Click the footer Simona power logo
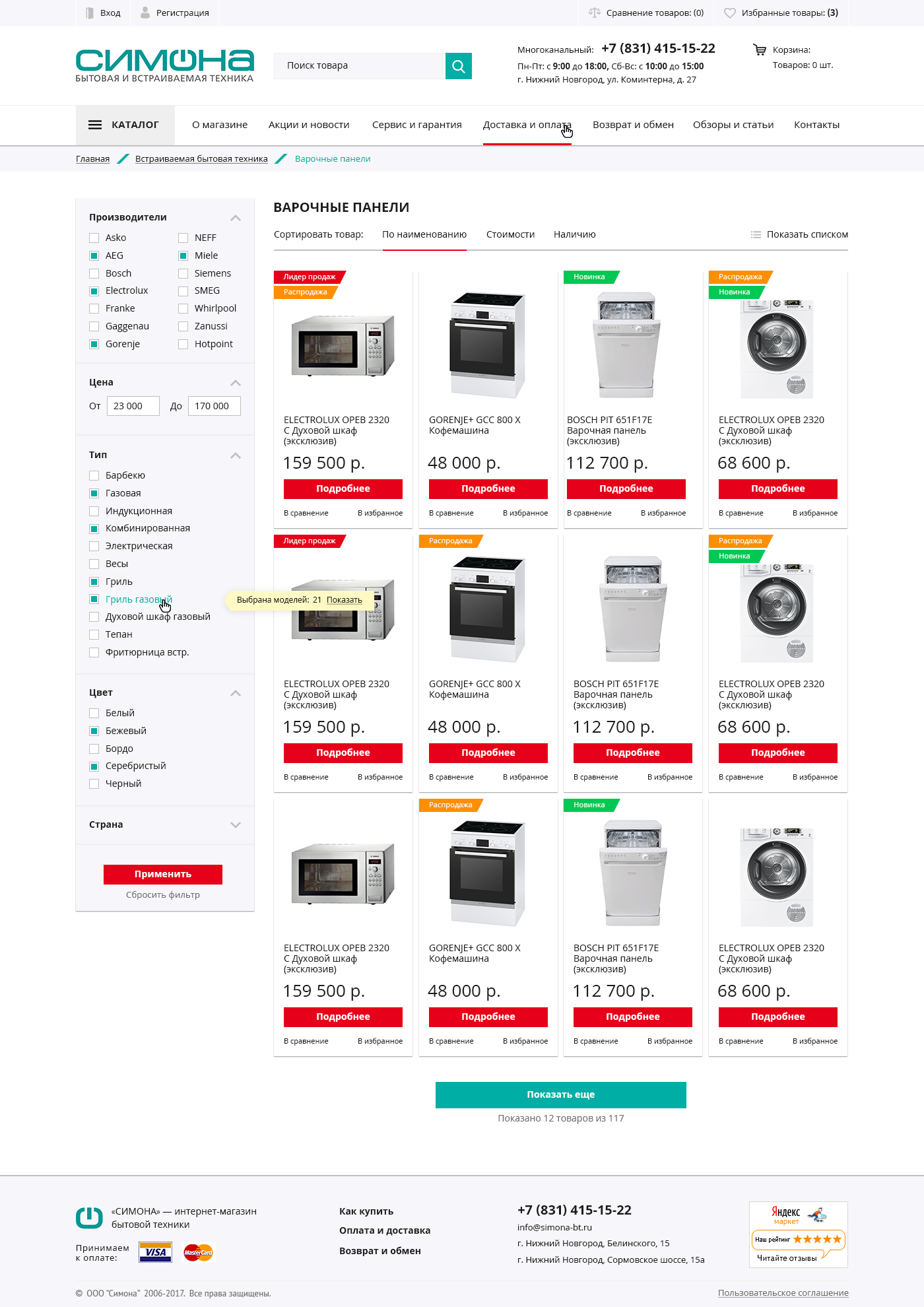This screenshot has width=924, height=1307. point(89,1217)
